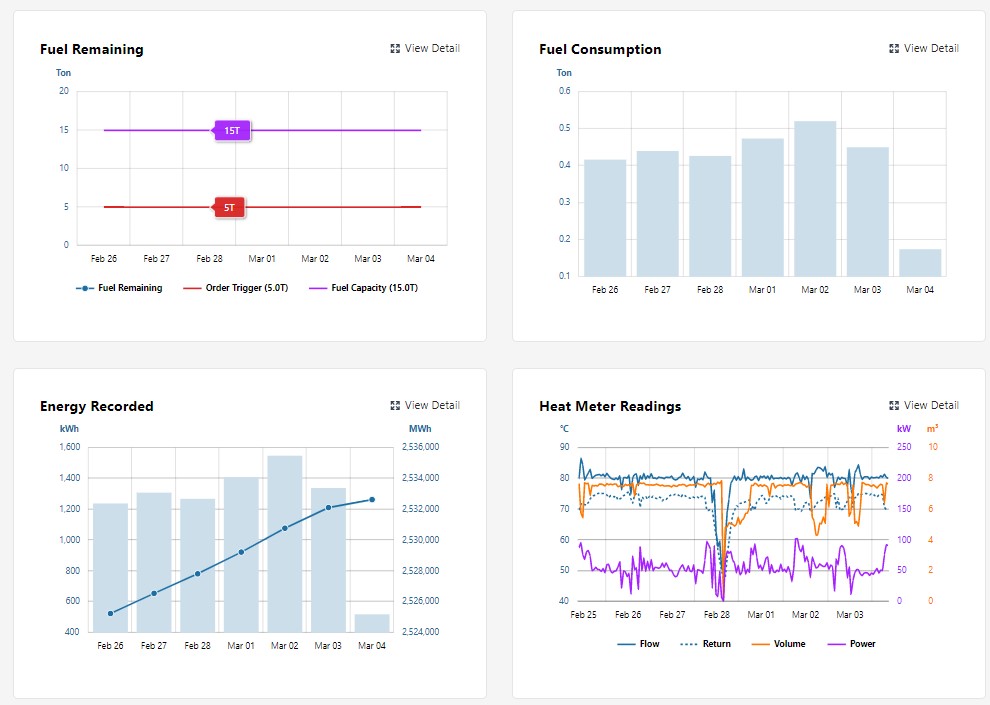Open View Detail for Fuel Remaining
990x705 pixels.
click(425, 49)
